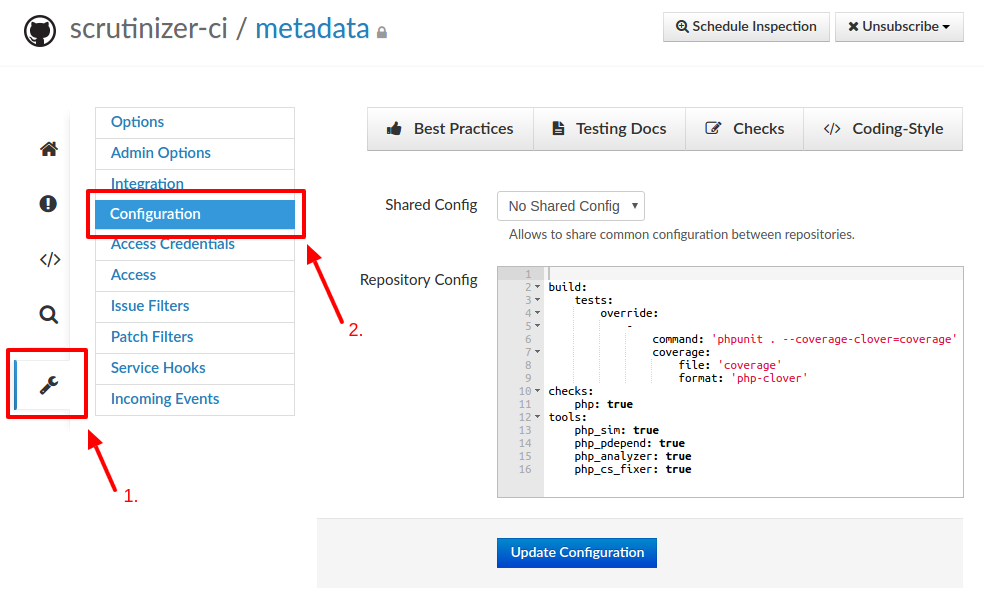
Task: Click the code icon on Coding-Style
Action: 832,129
